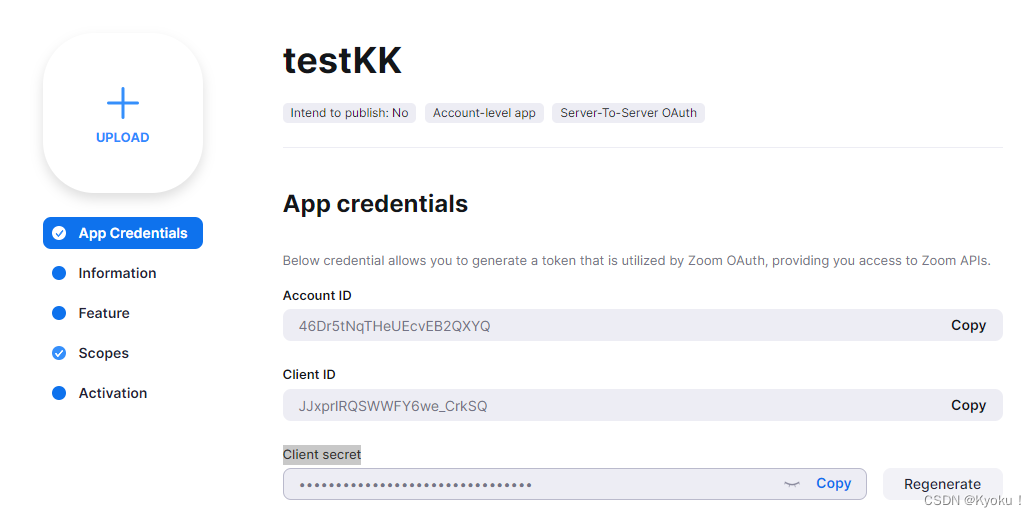Copy the Client ID value
Viewport: 1036px width, 517px height.
tap(968, 405)
